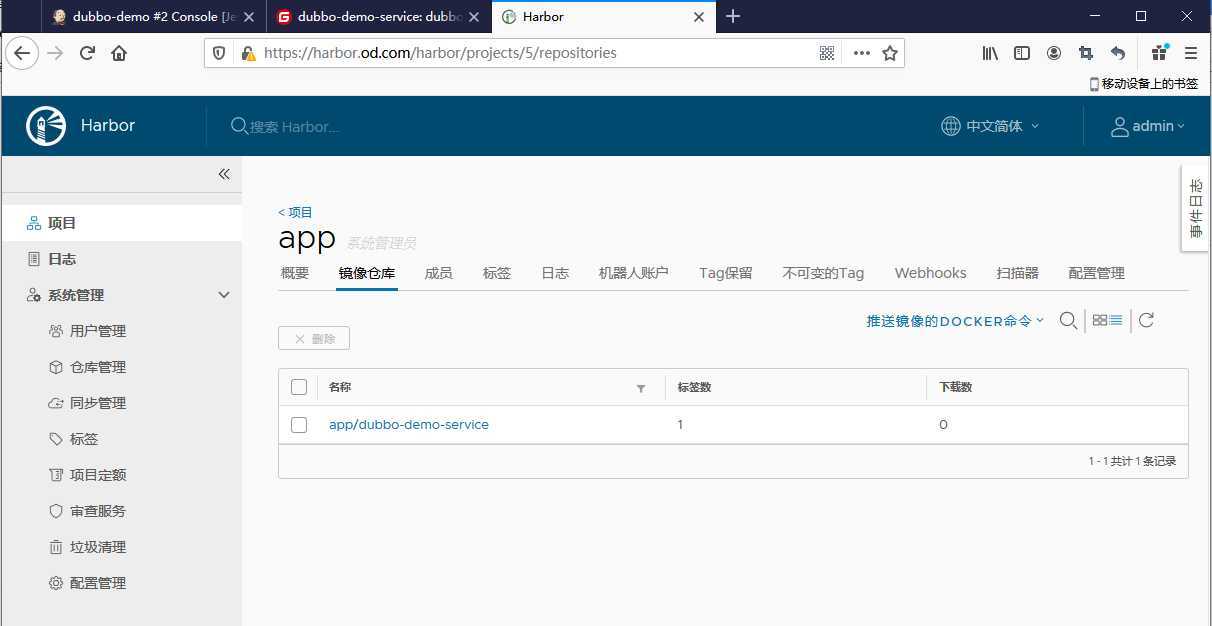Close the Harbor browser tab

[700, 17]
